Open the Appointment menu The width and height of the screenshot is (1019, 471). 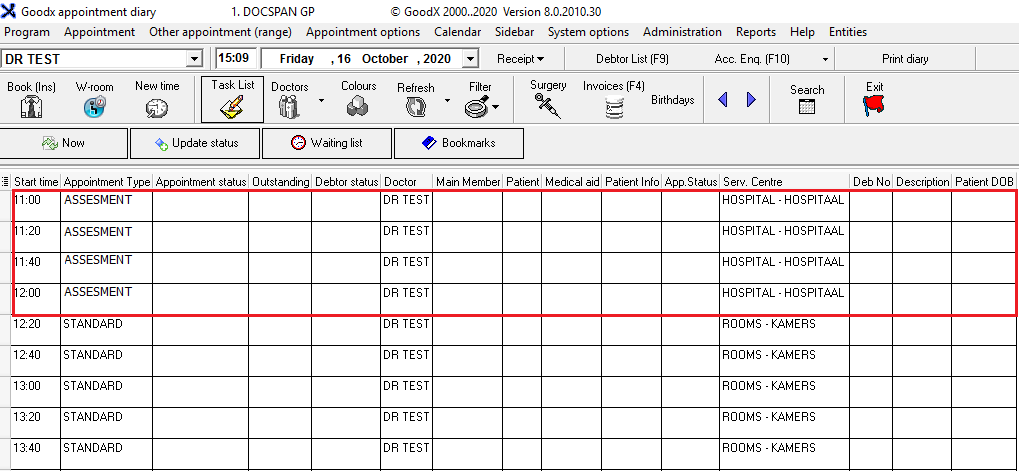click(x=99, y=32)
